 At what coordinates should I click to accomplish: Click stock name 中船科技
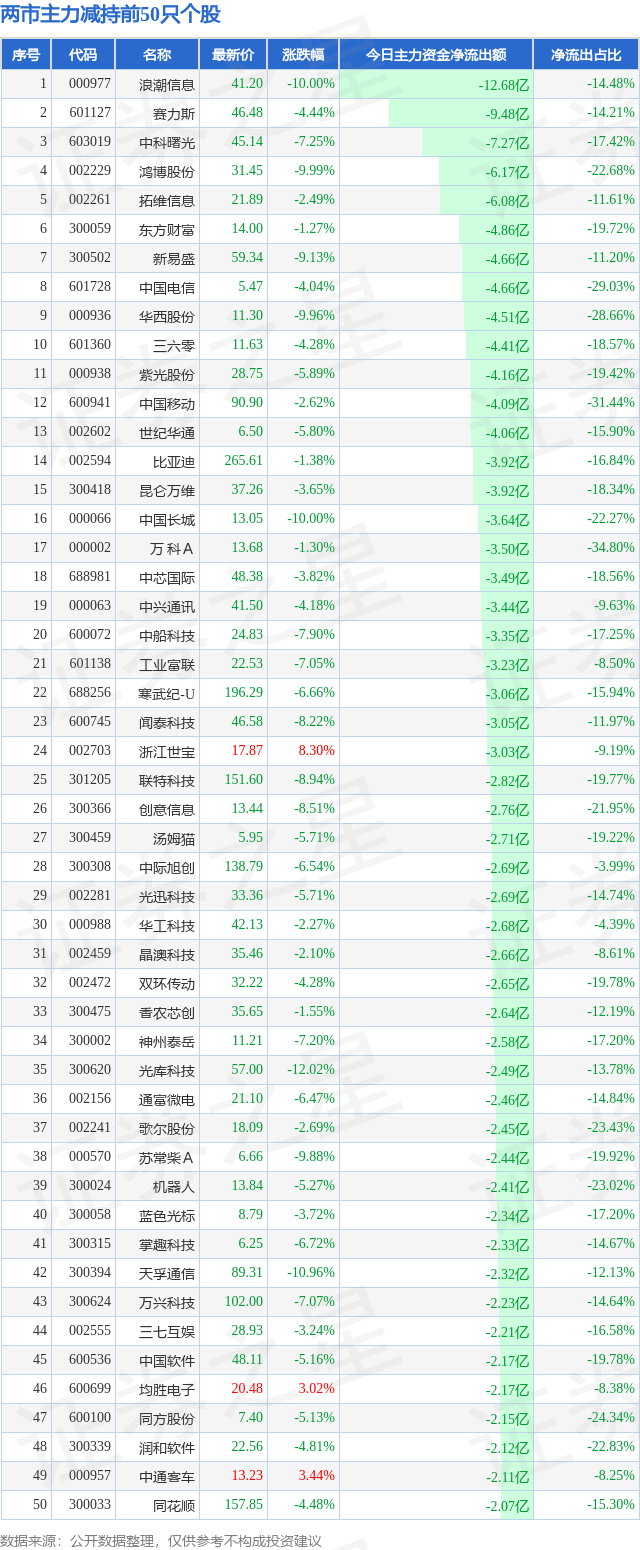click(x=167, y=635)
